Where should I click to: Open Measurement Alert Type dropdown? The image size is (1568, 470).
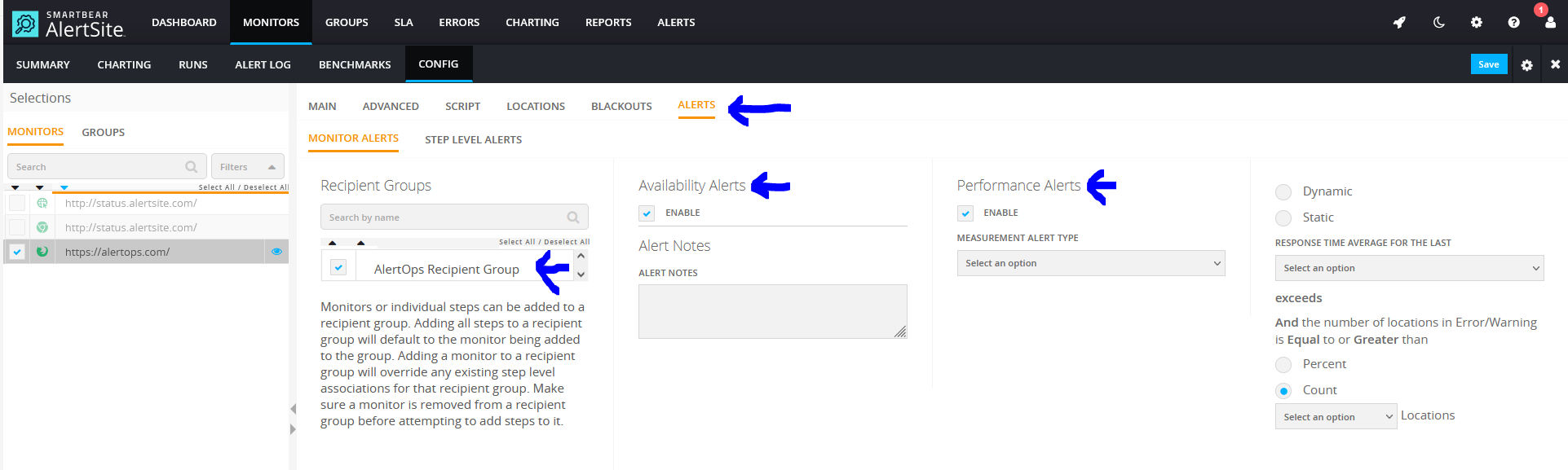(1090, 263)
